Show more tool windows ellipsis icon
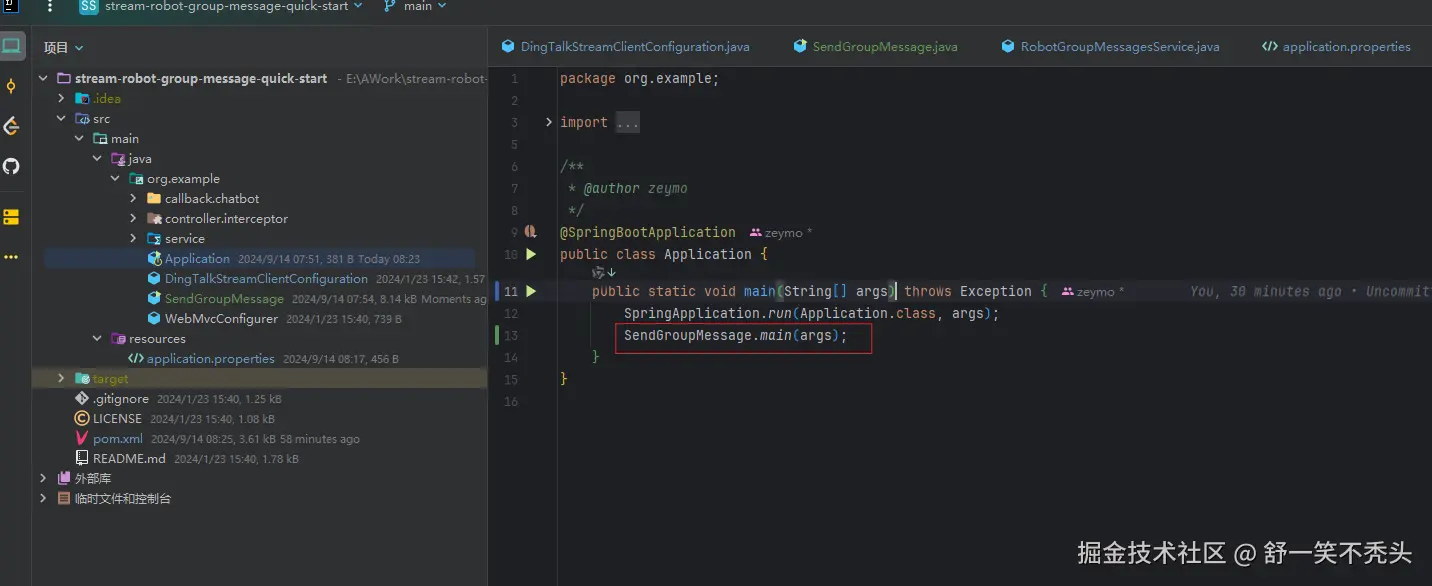The image size is (1432, 586). [12, 257]
